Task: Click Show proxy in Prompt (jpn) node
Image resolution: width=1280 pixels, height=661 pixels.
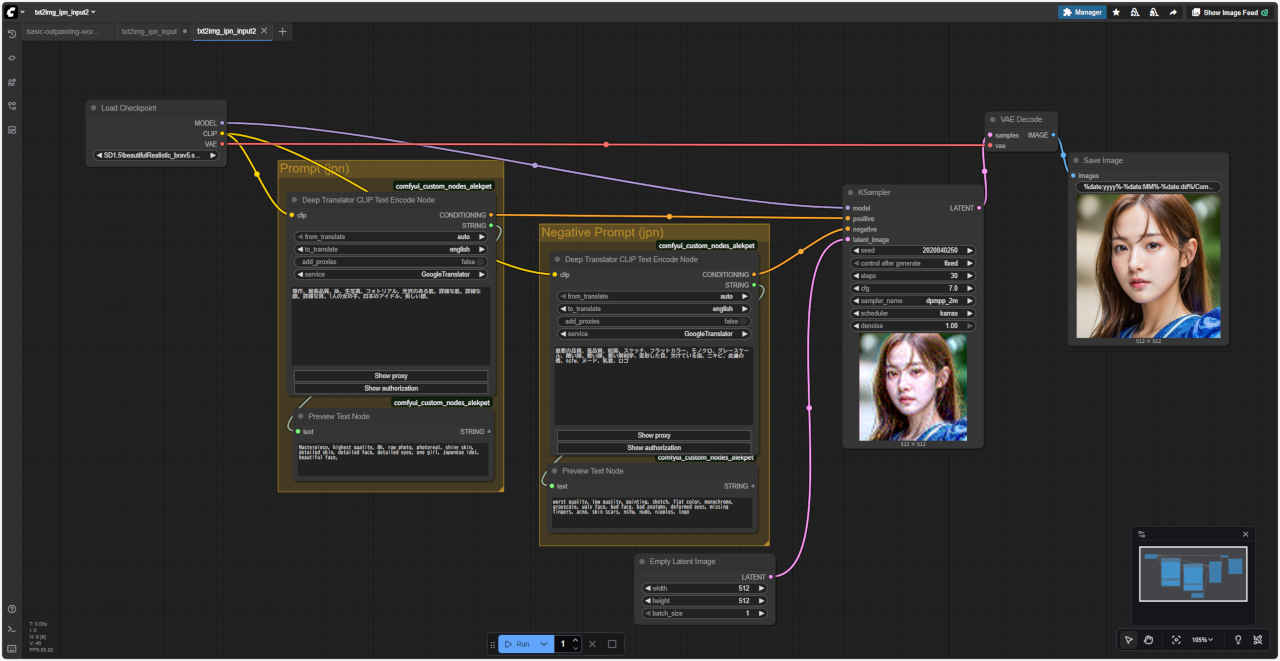Action: pos(390,376)
